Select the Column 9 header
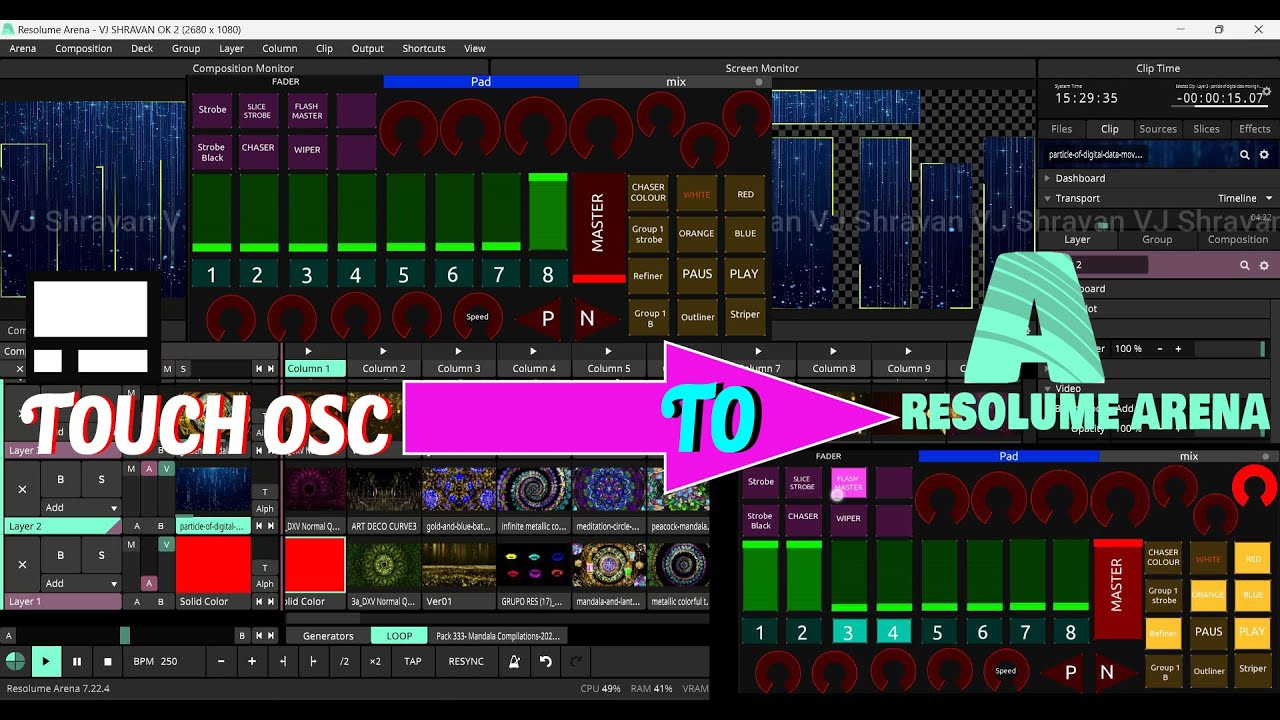Screen dimensions: 1280x720 [x=909, y=368]
